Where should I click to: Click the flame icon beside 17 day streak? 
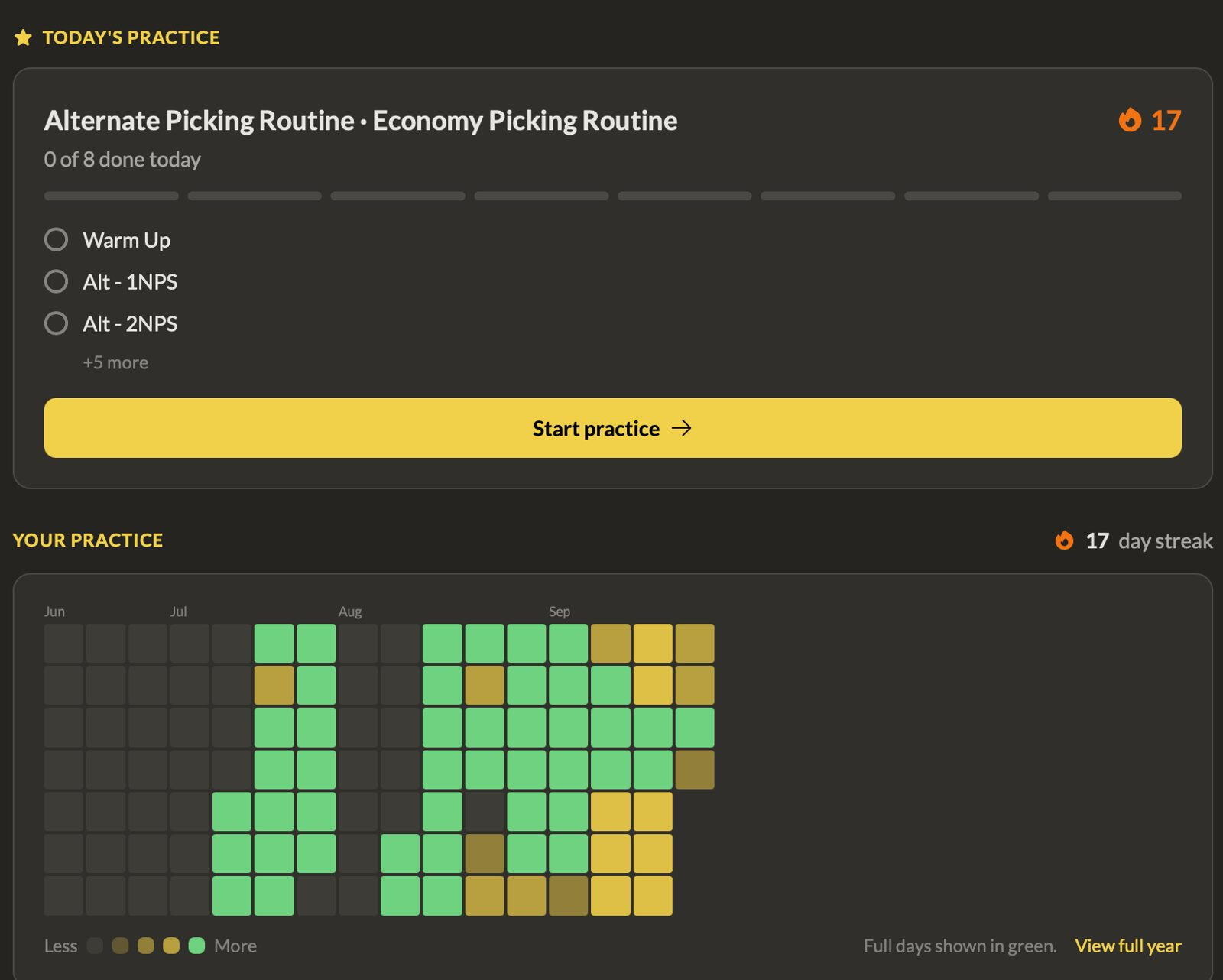pyautogui.click(x=1064, y=540)
